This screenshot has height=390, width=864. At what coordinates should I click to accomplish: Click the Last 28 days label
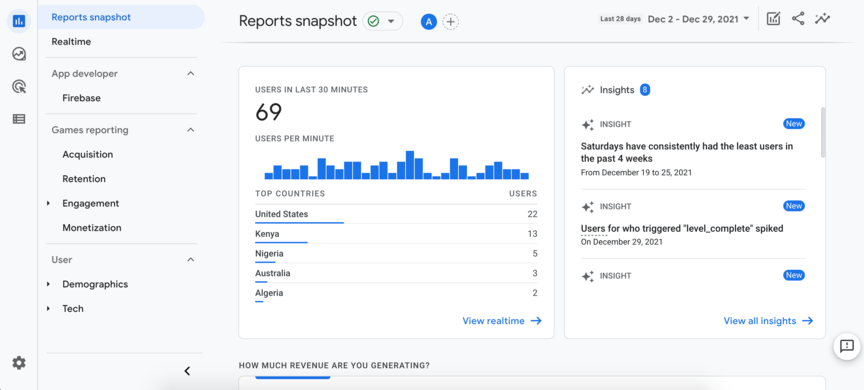(620, 19)
